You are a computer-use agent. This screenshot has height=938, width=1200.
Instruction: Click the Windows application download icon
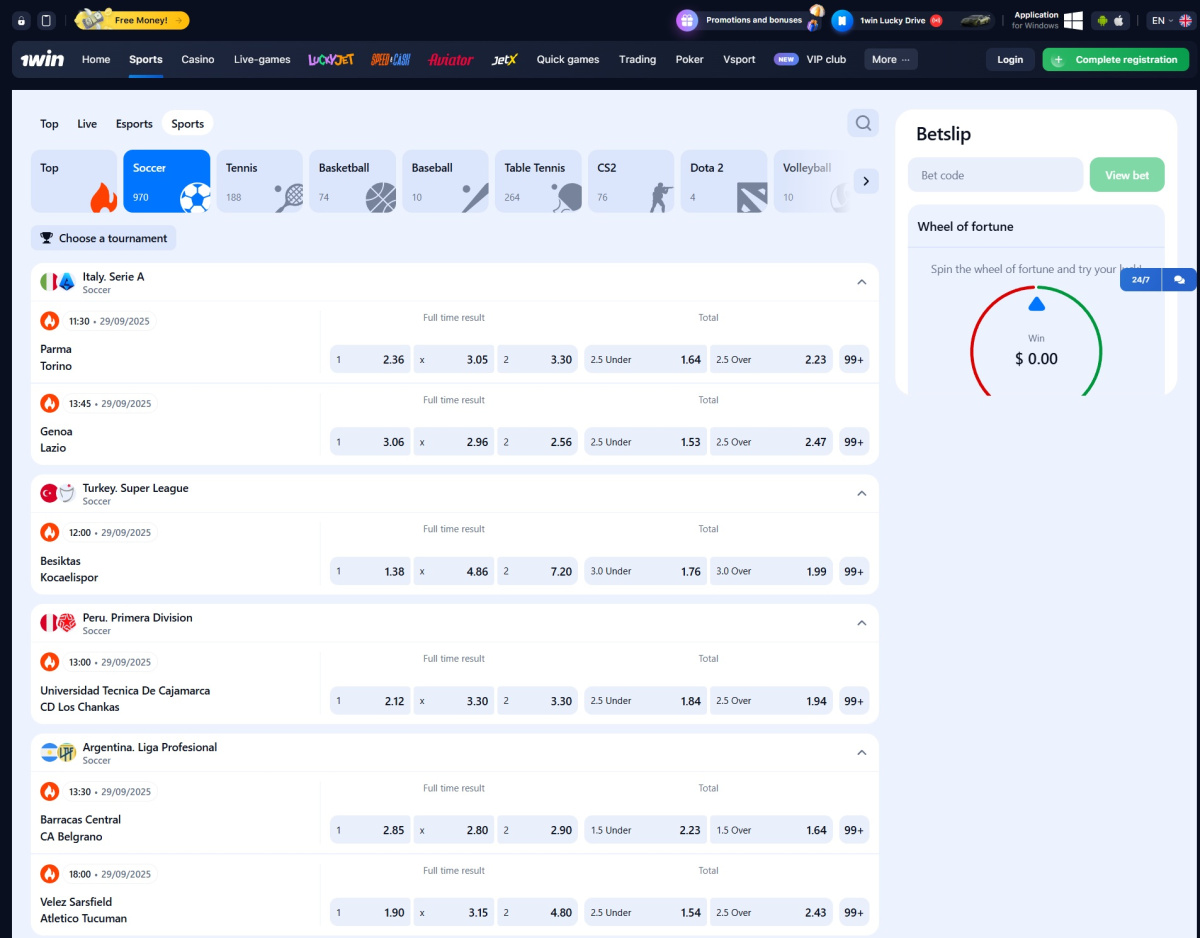point(1073,19)
